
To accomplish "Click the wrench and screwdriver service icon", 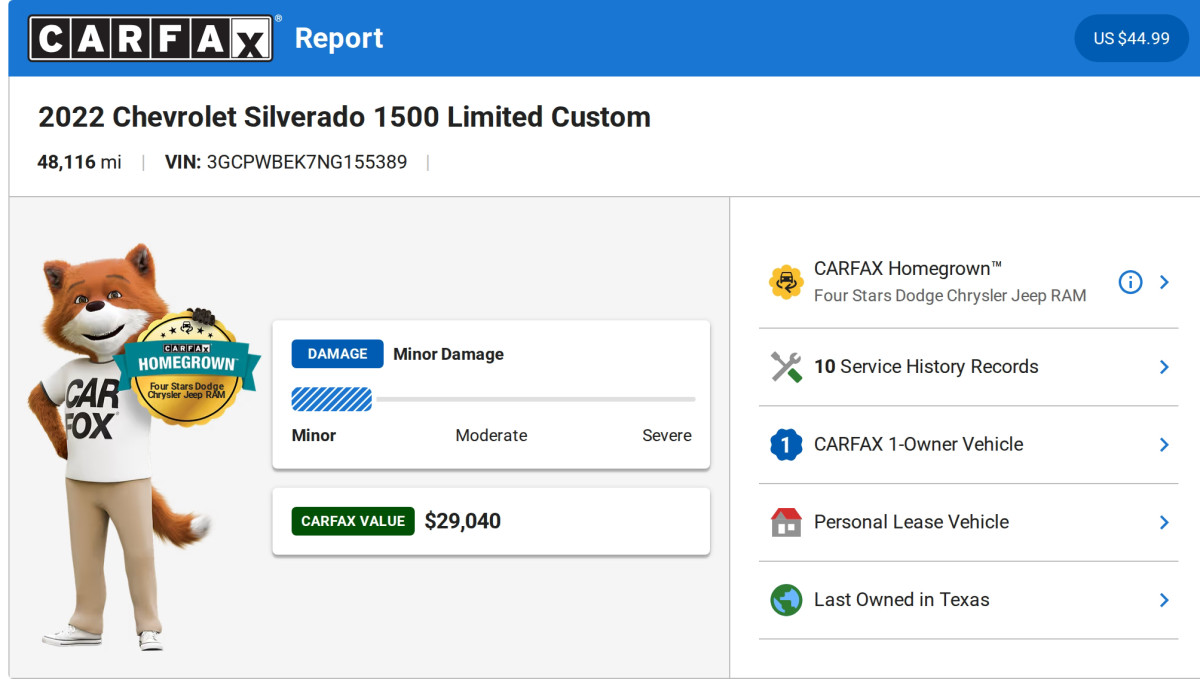I will (x=786, y=367).
